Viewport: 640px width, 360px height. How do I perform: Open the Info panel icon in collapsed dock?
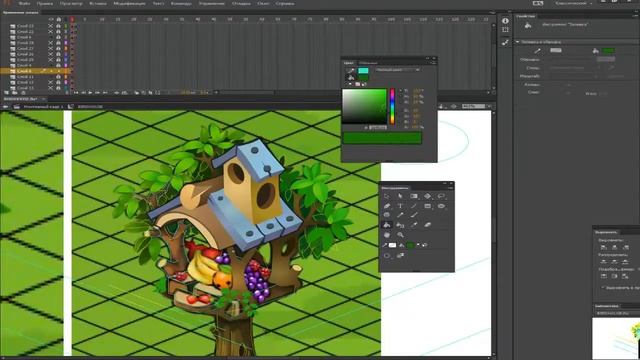tap(505, 21)
